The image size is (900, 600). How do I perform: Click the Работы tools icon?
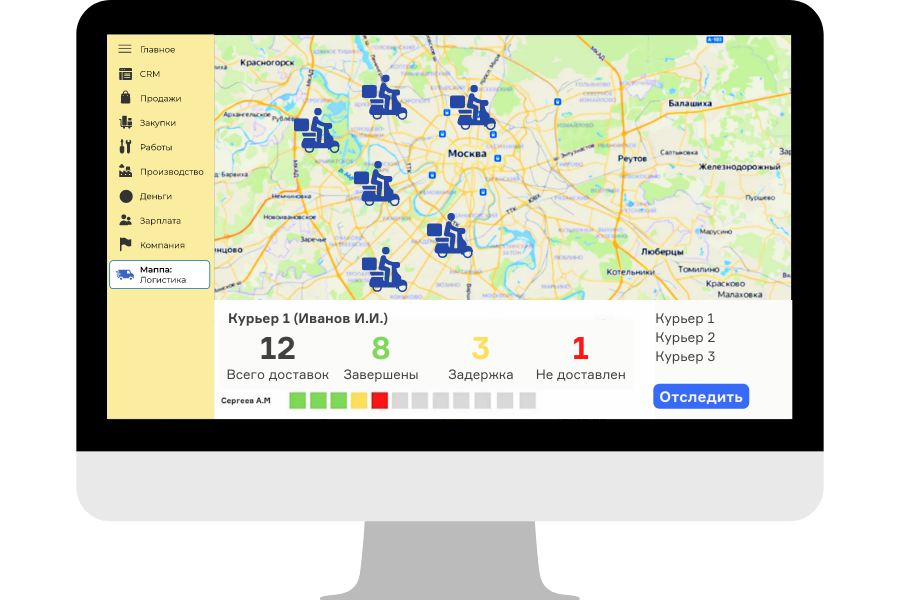[x=125, y=147]
